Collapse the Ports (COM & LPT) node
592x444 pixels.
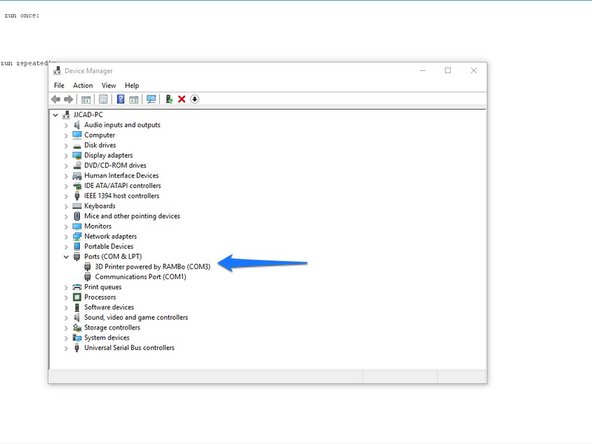click(x=66, y=257)
